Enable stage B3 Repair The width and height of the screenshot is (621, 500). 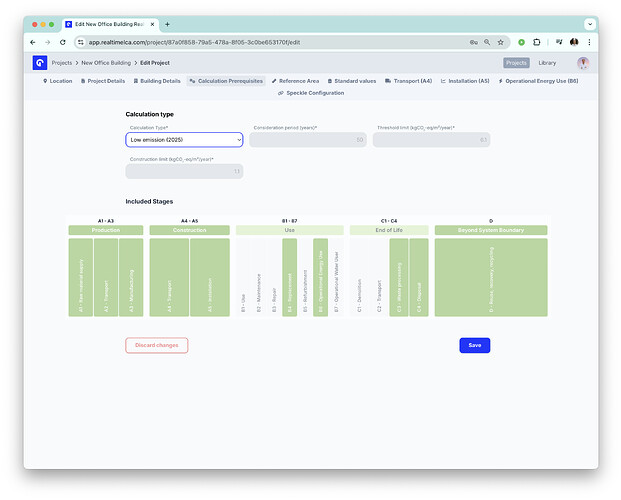pyautogui.click(x=274, y=277)
